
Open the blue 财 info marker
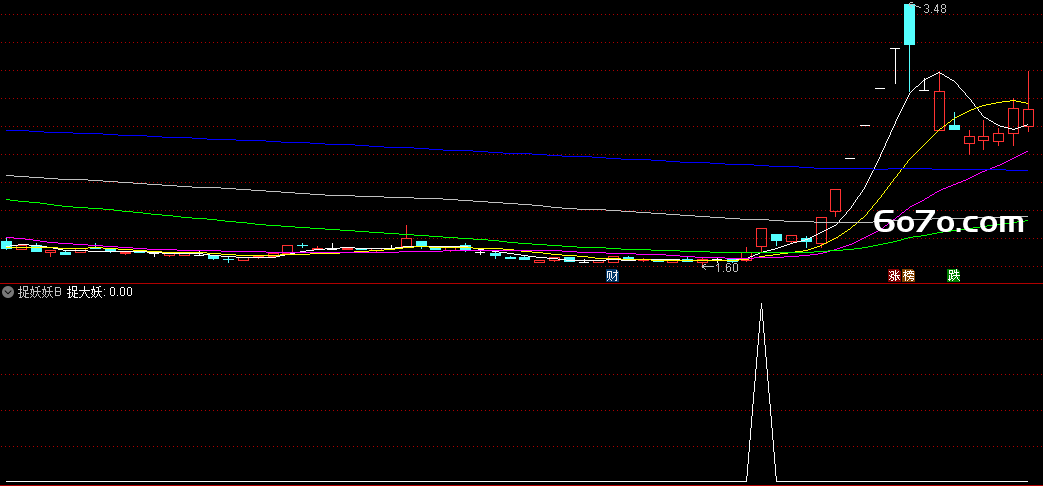[613, 275]
